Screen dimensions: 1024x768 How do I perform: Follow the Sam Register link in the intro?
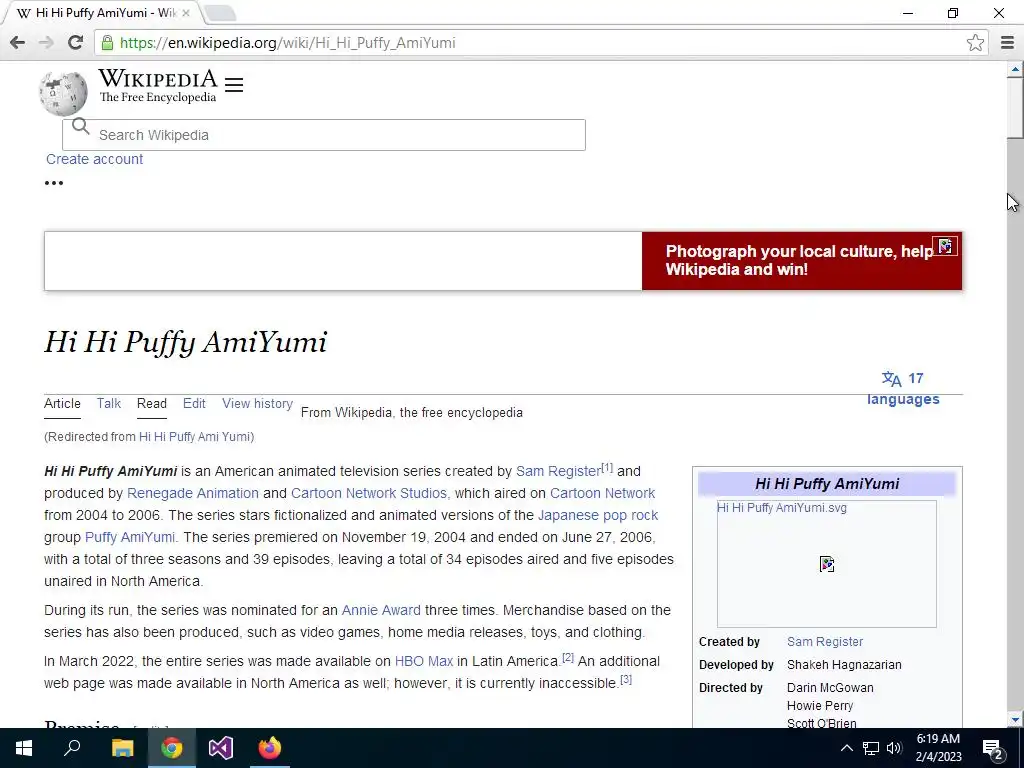click(x=558, y=472)
